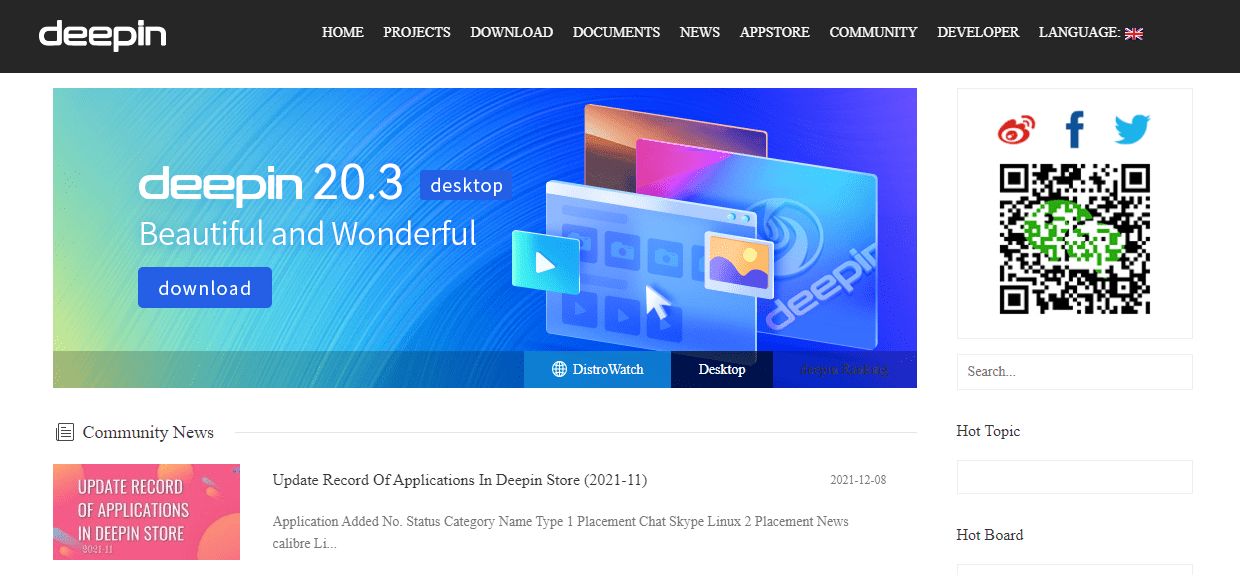
Task: Open the DOCUMENTS menu item
Action: coord(616,32)
